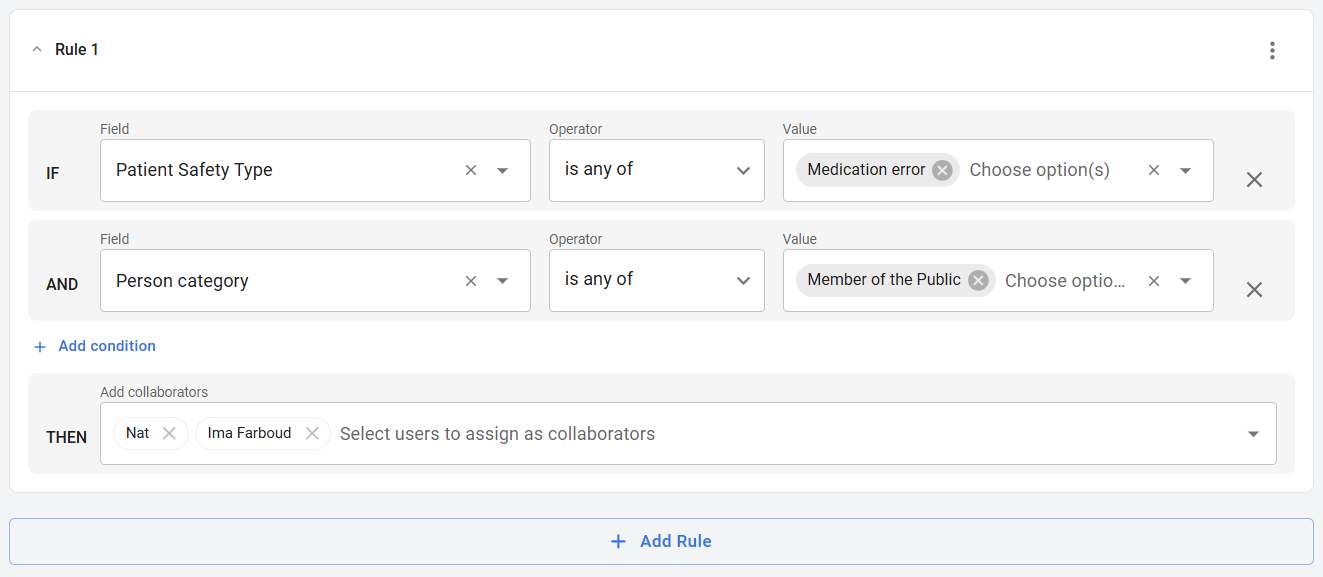Screen dimensions: 1323x577
Task: Open the operator dropdown in the AND row
Action: click(743, 281)
